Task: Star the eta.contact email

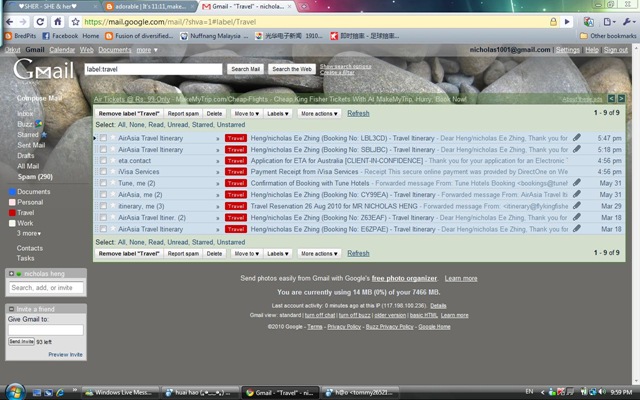Action: coord(113,160)
